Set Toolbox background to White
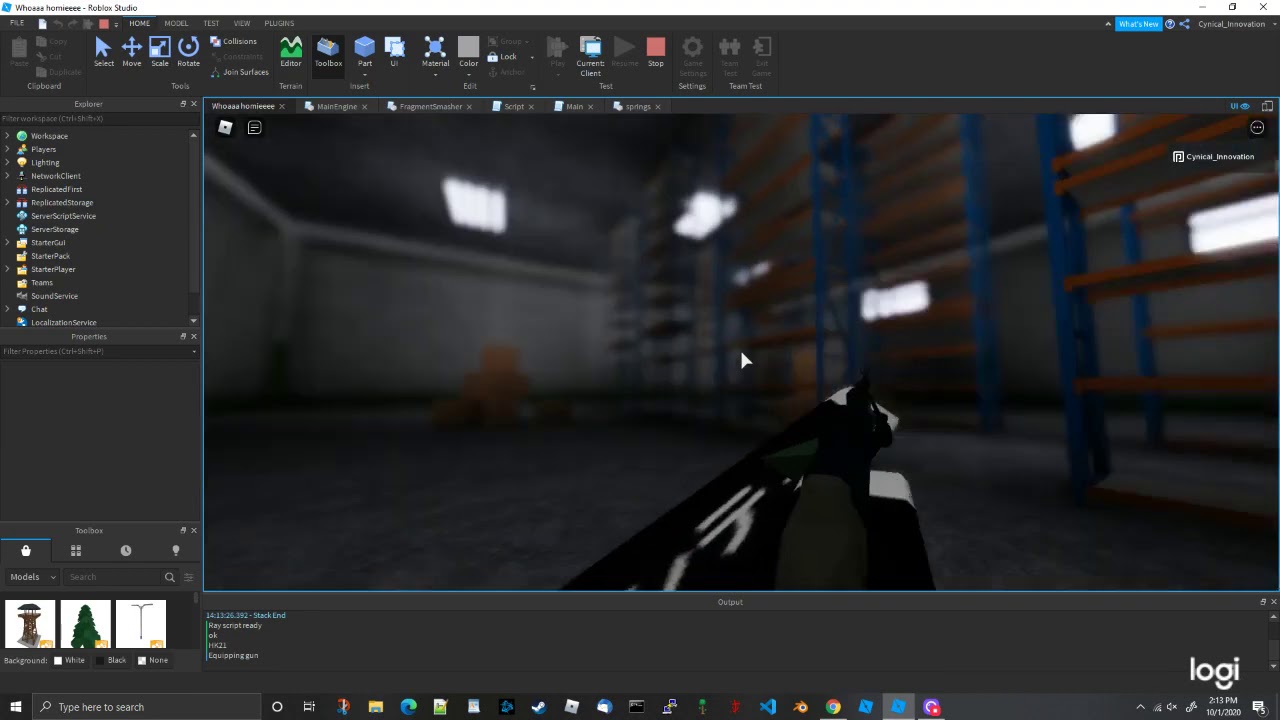The width and height of the screenshot is (1280, 720). tap(69, 660)
